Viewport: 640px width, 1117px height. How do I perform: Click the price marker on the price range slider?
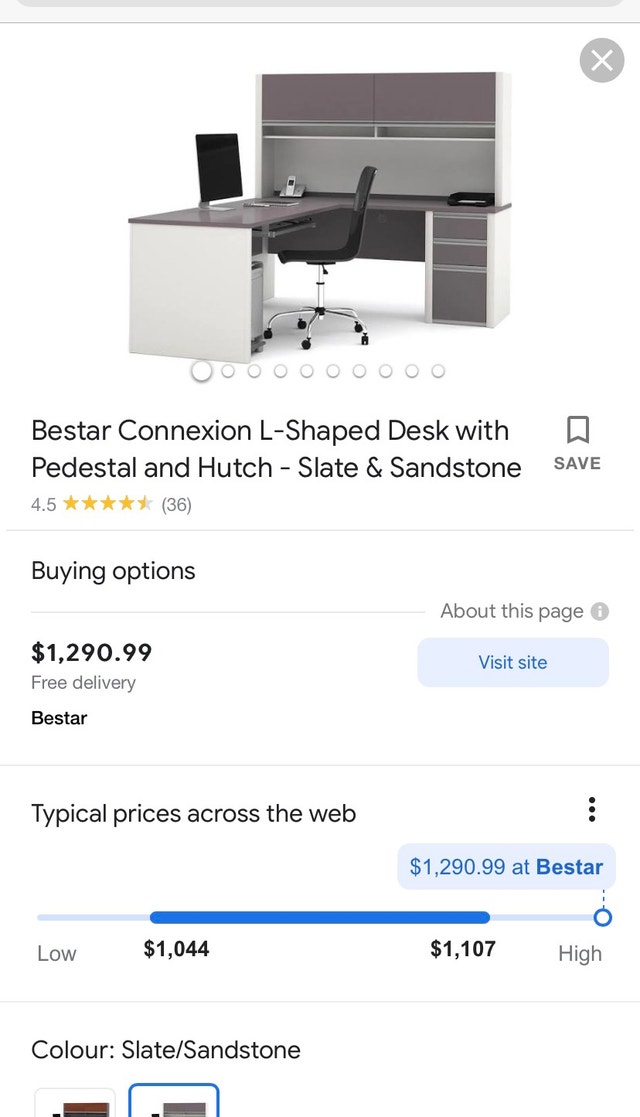coord(603,916)
